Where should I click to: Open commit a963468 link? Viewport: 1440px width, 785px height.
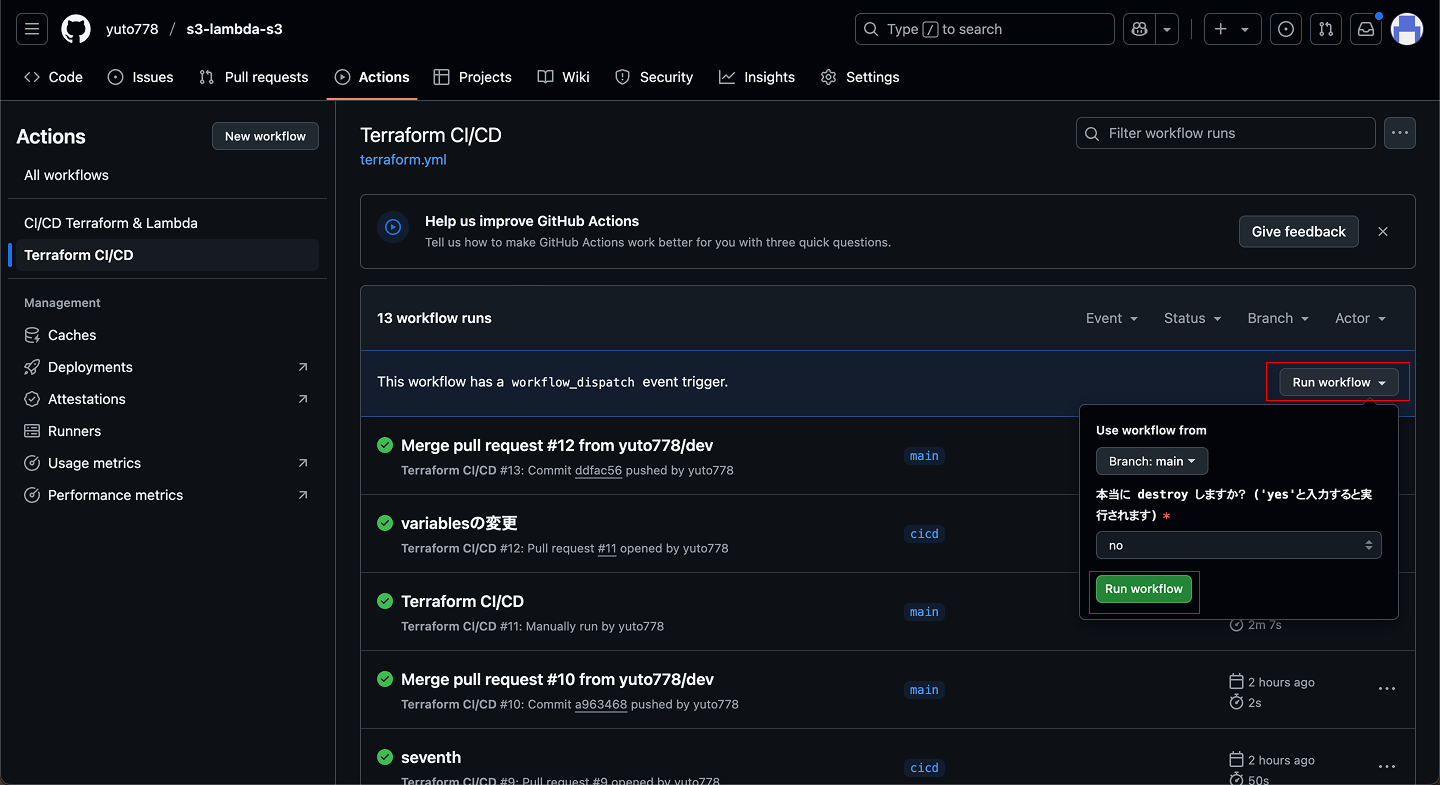601,704
